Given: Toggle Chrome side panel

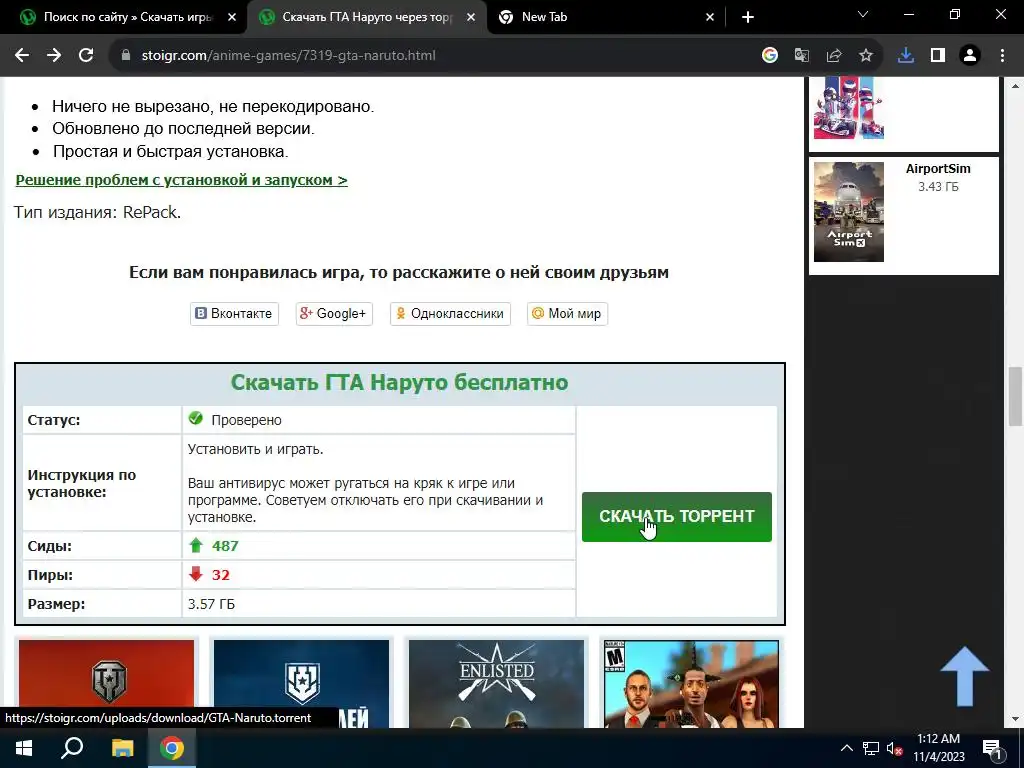Looking at the screenshot, I should (938, 56).
